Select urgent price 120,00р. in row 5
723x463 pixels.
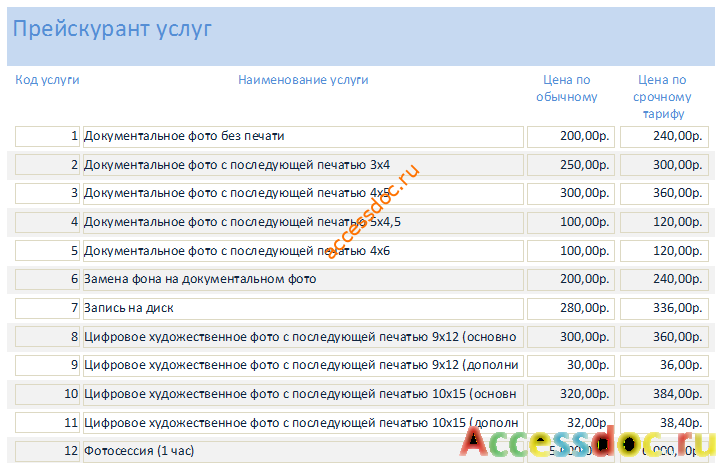(664, 251)
